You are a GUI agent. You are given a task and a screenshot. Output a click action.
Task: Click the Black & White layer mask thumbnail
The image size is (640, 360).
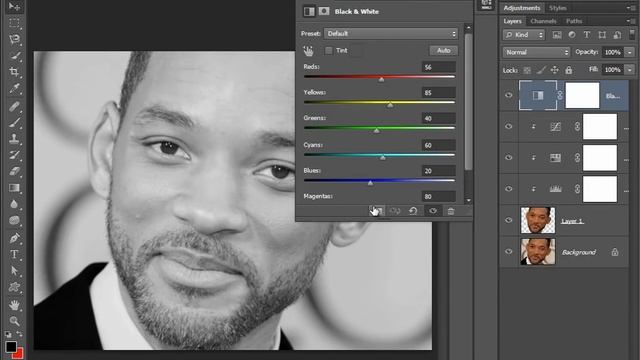click(x=582, y=96)
